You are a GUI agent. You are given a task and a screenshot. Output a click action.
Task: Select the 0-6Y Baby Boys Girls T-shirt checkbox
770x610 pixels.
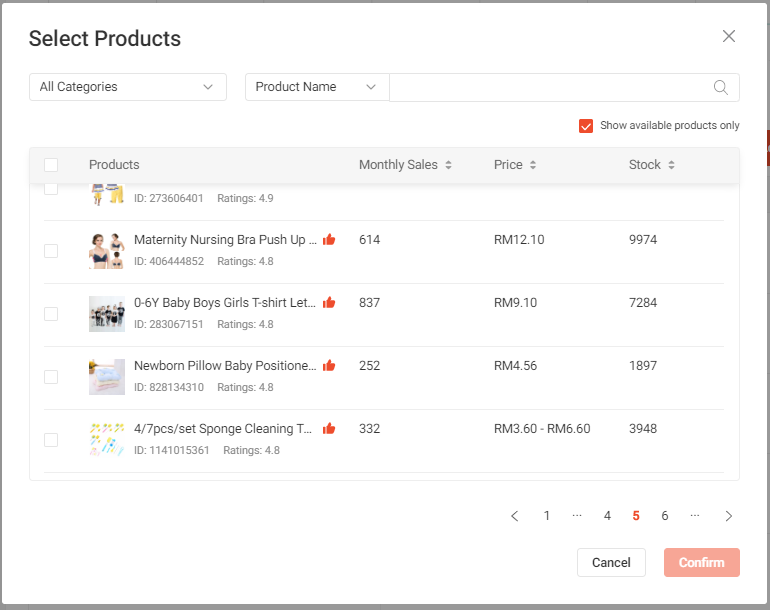[x=51, y=314]
